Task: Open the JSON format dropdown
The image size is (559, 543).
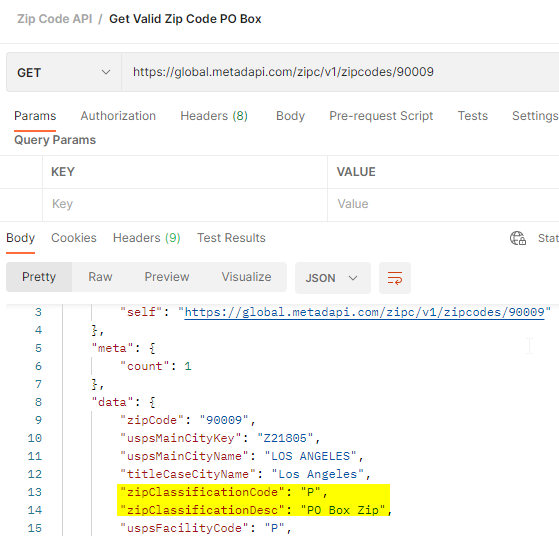Action: pyautogui.click(x=333, y=278)
